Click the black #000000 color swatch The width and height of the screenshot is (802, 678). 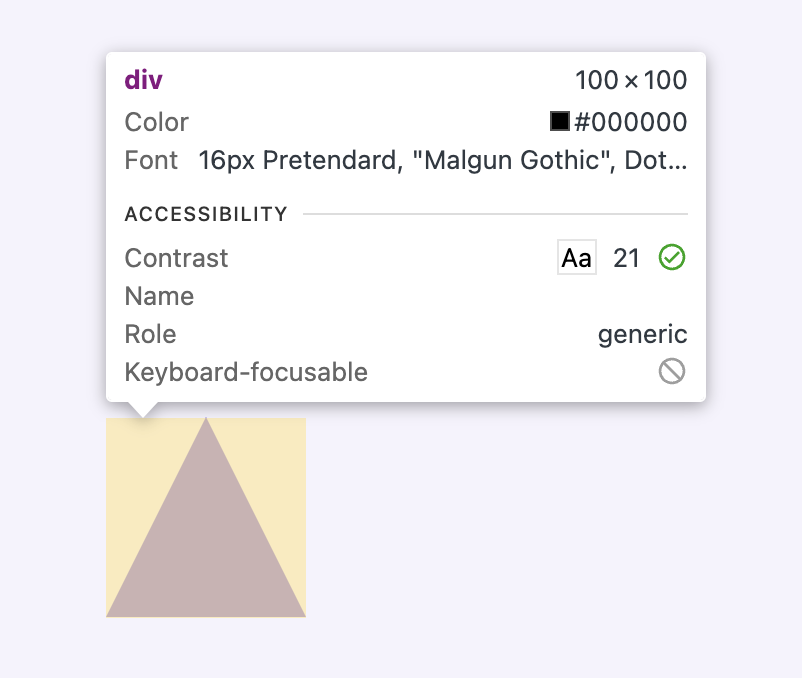coord(560,121)
